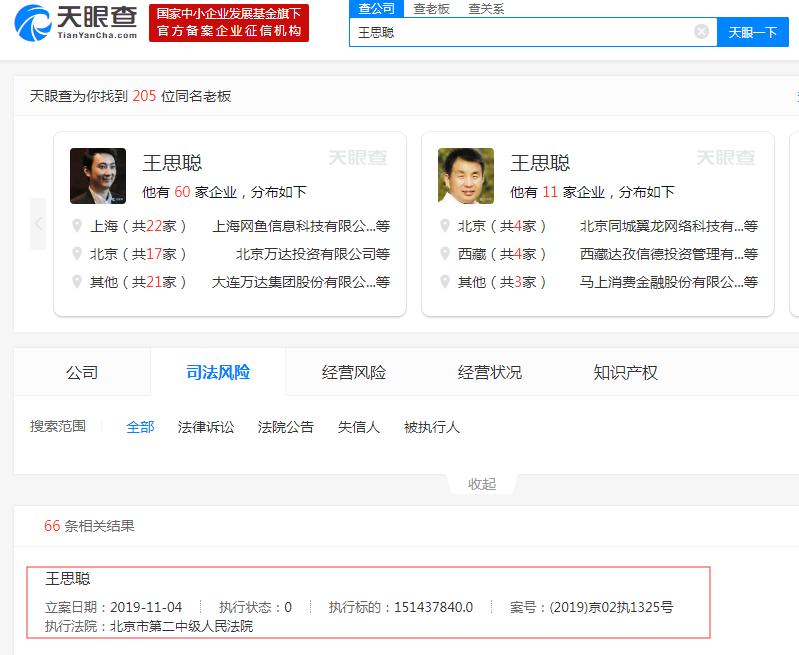Open 大连万达集团股份有限公司 link
Image resolution: width=799 pixels, height=655 pixels.
[x=301, y=282]
